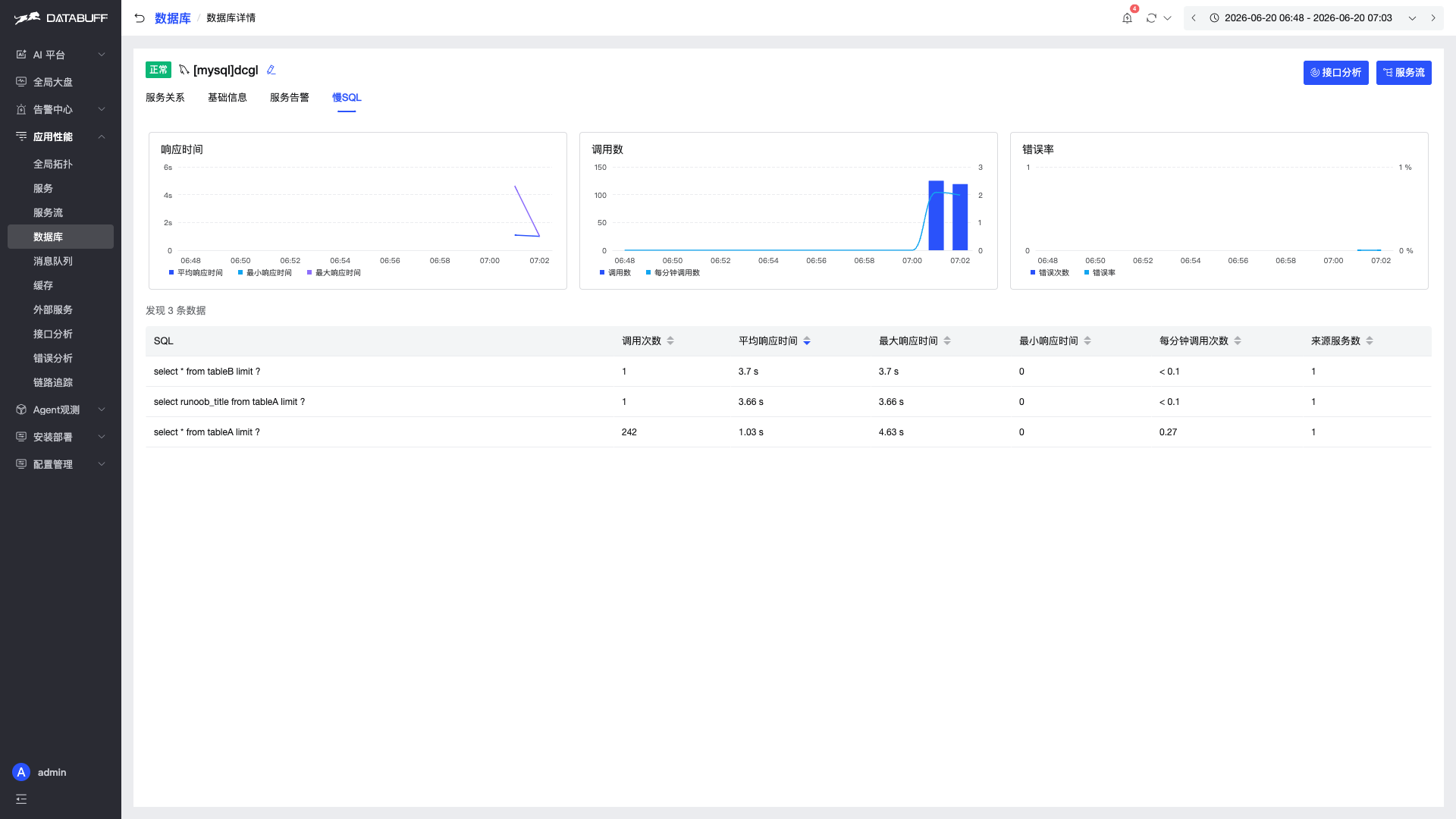Toggle 错误率 legend series
This screenshot has width=1456, height=819.
(1100, 273)
